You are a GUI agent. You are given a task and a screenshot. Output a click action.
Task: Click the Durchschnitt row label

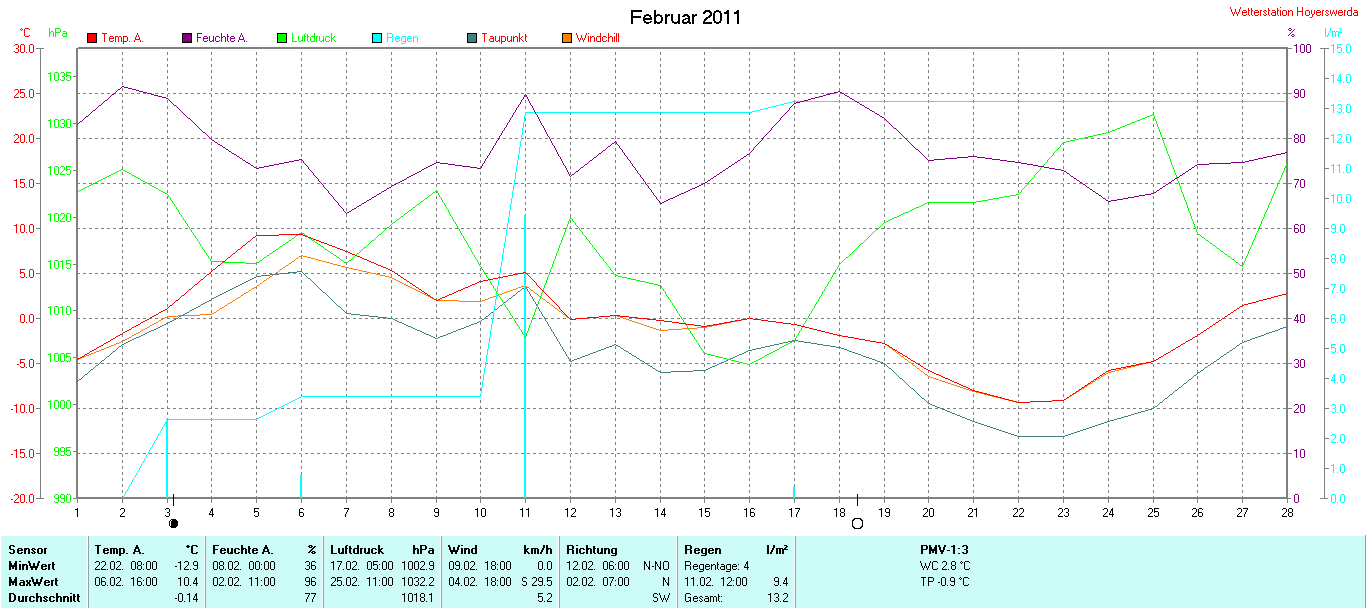click(43, 598)
